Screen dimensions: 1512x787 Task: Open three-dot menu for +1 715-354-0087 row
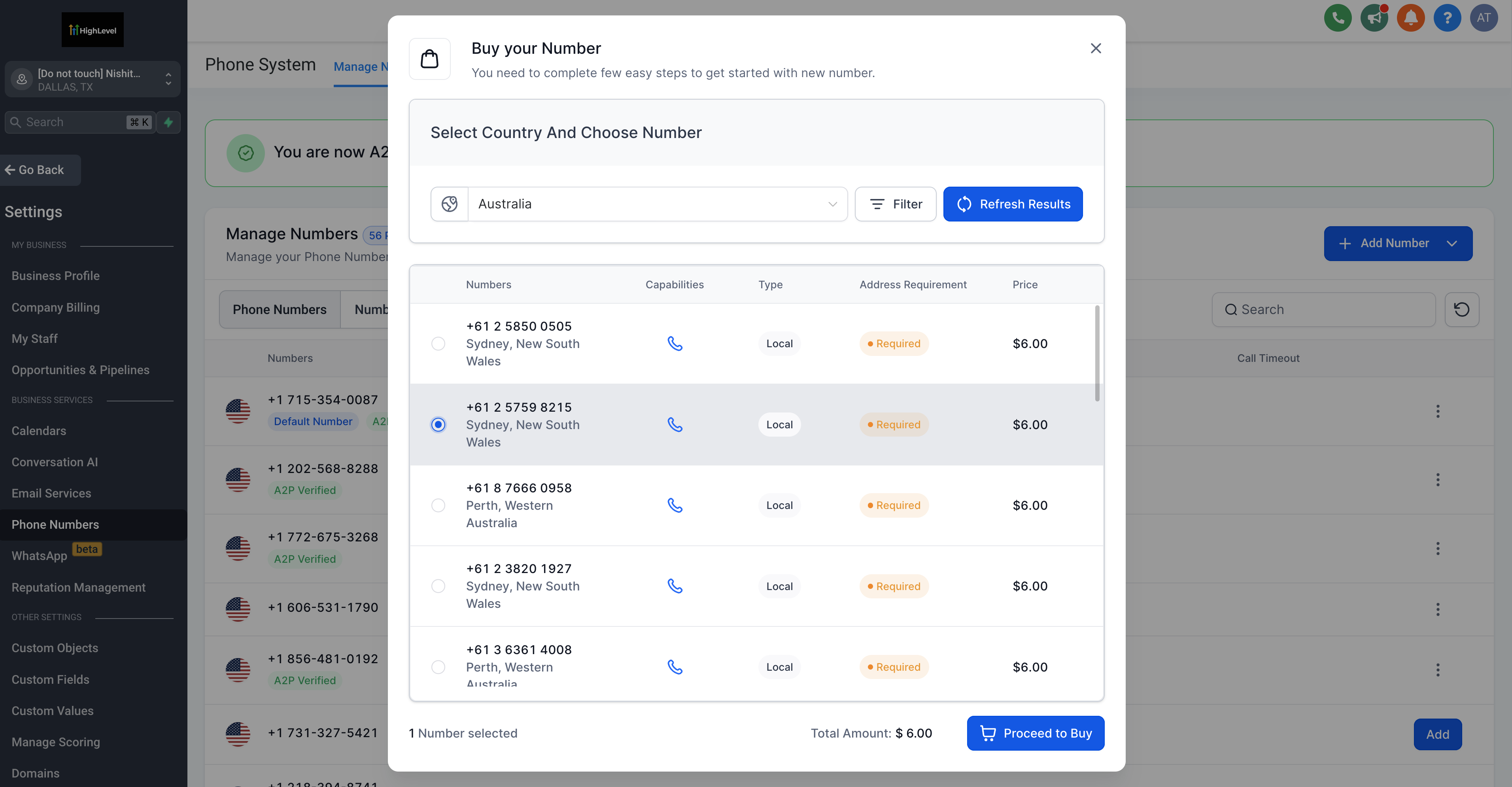(x=1437, y=411)
